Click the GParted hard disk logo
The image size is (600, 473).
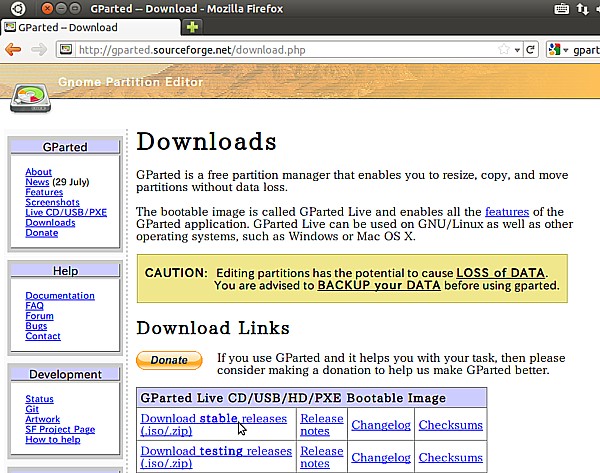tap(30, 98)
